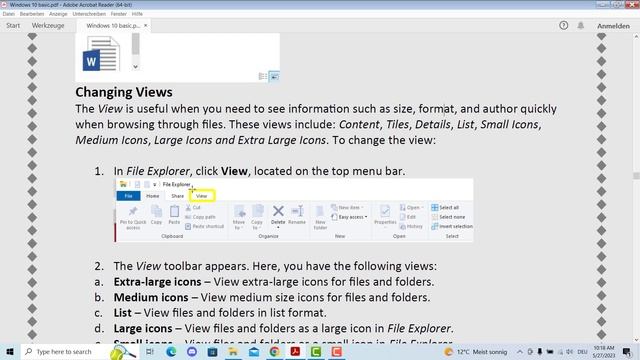The width and height of the screenshot is (640, 360).
Task: Click the details view icon below the Word thumbnail
Action: pos(262,76)
